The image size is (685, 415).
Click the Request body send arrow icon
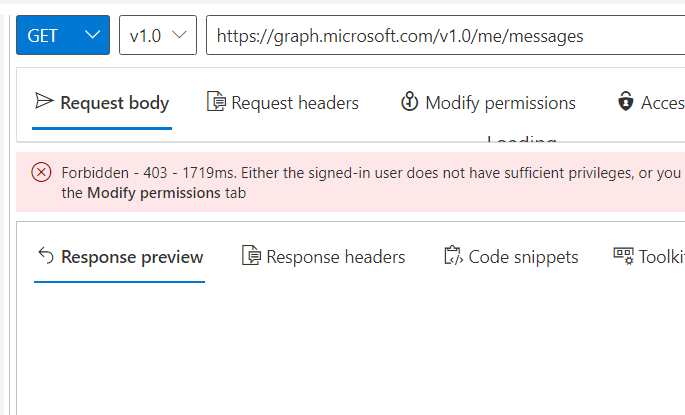44,101
